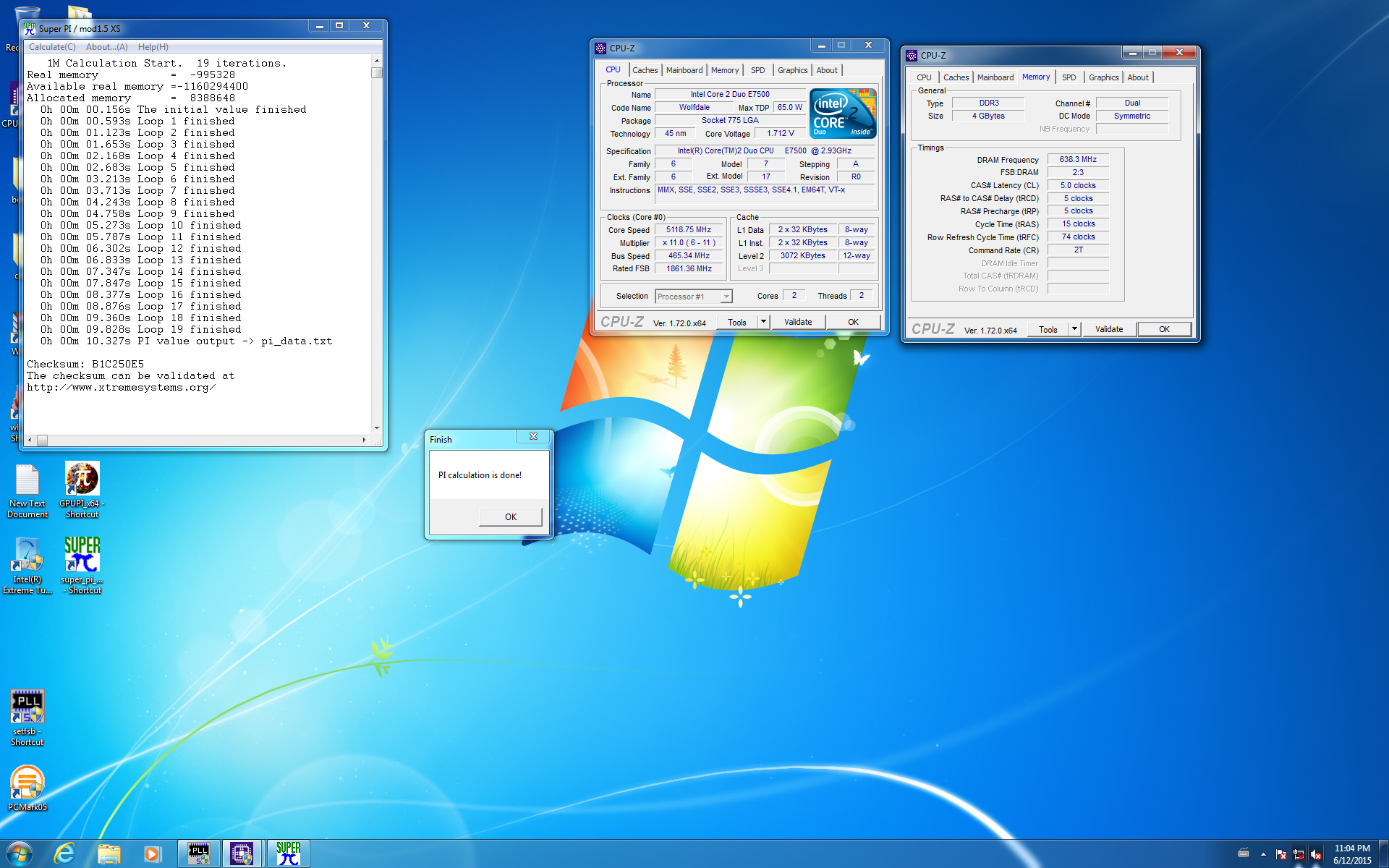Switch to Caches tab in left CPU-Z

pyautogui.click(x=645, y=70)
